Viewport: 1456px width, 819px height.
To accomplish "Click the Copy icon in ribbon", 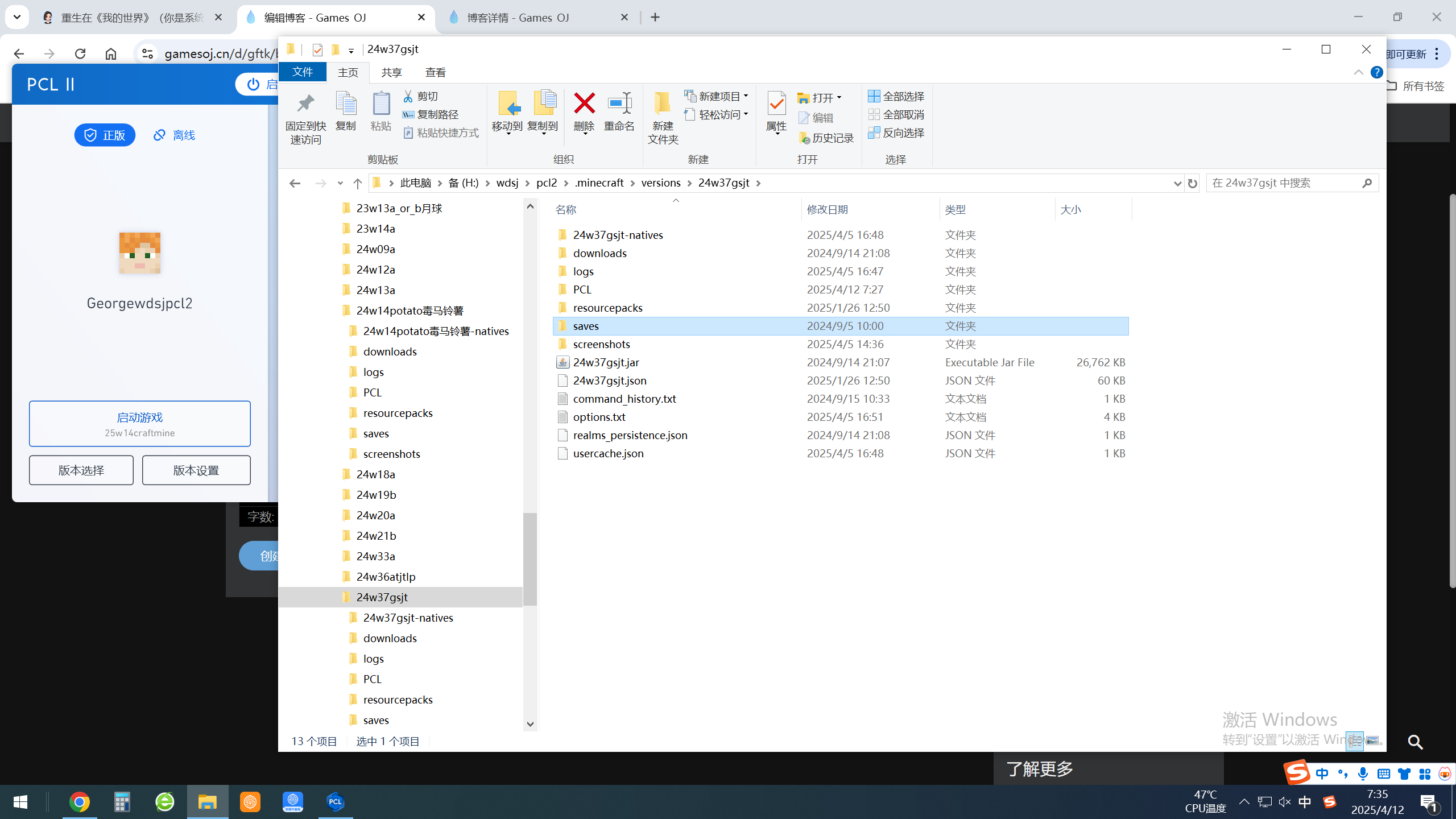I will coord(346,104).
